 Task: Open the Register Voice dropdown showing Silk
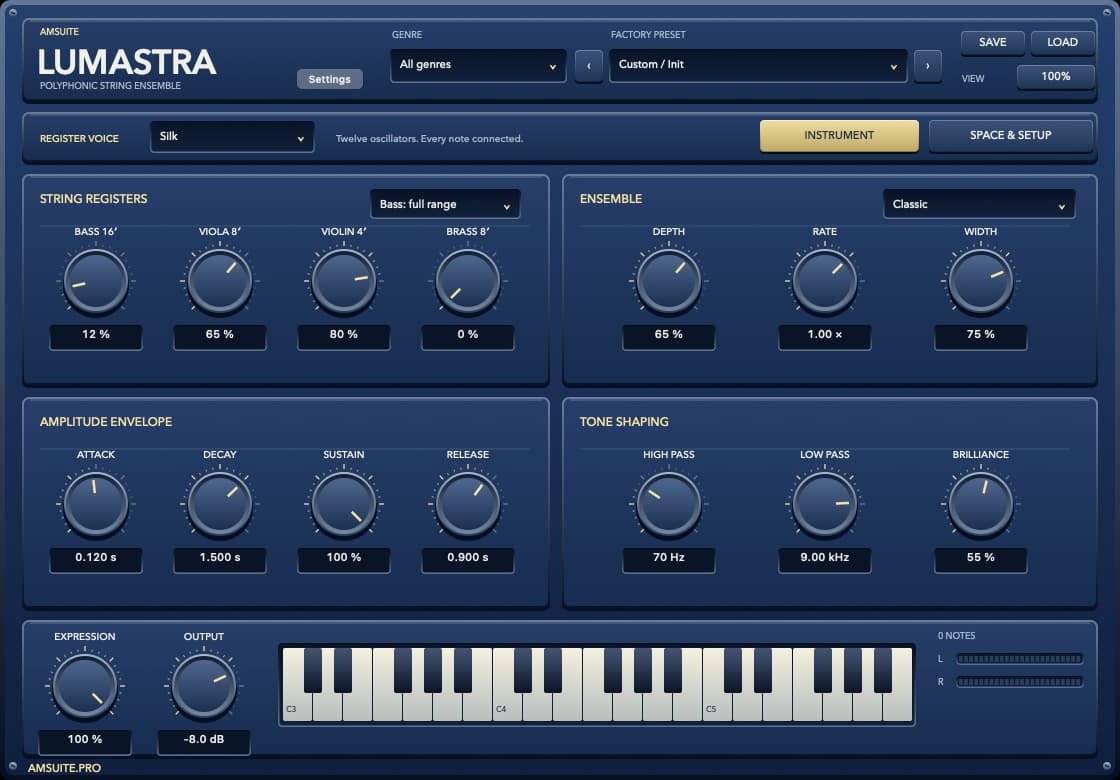tap(232, 136)
